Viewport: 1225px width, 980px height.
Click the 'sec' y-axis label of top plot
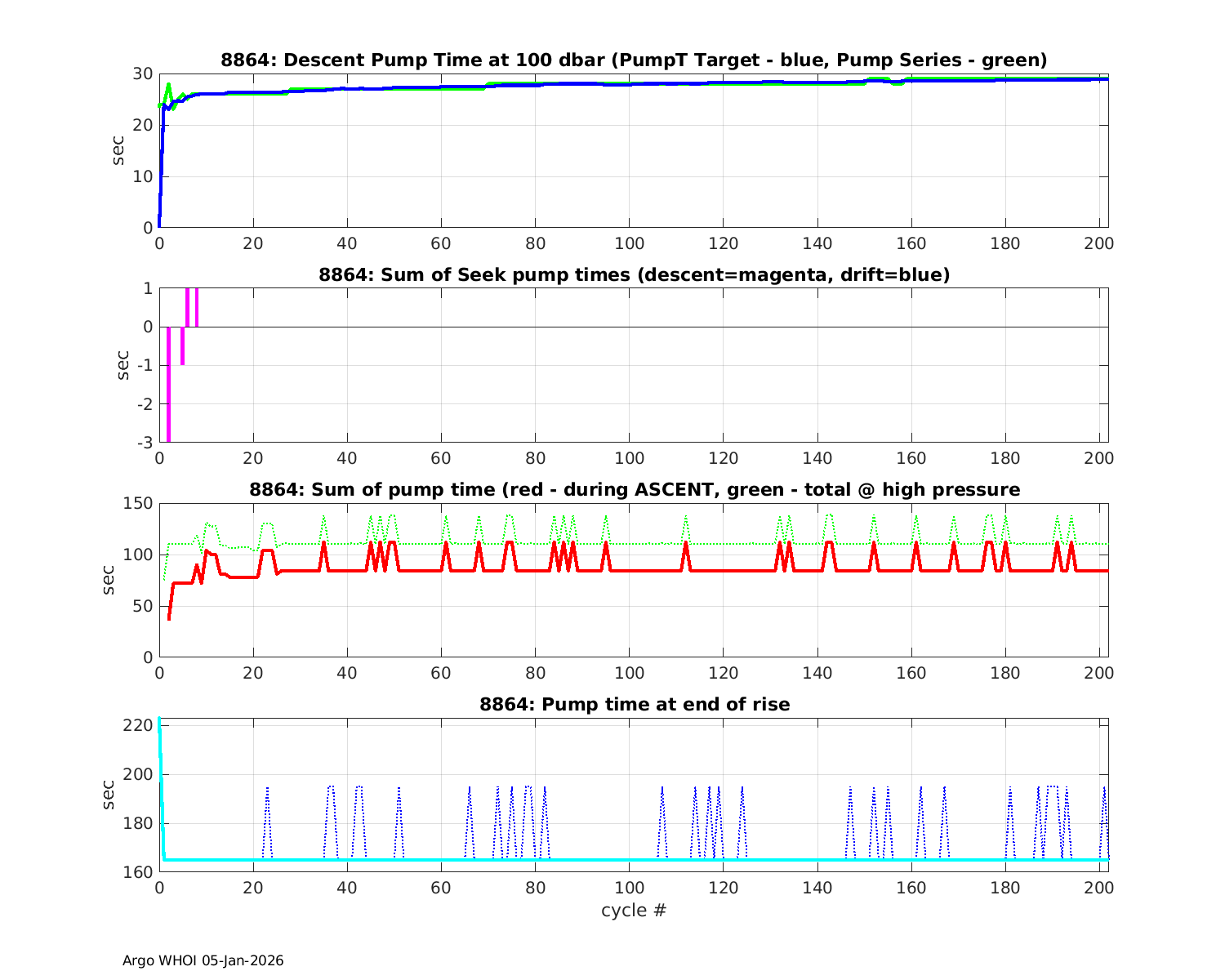tap(119, 150)
